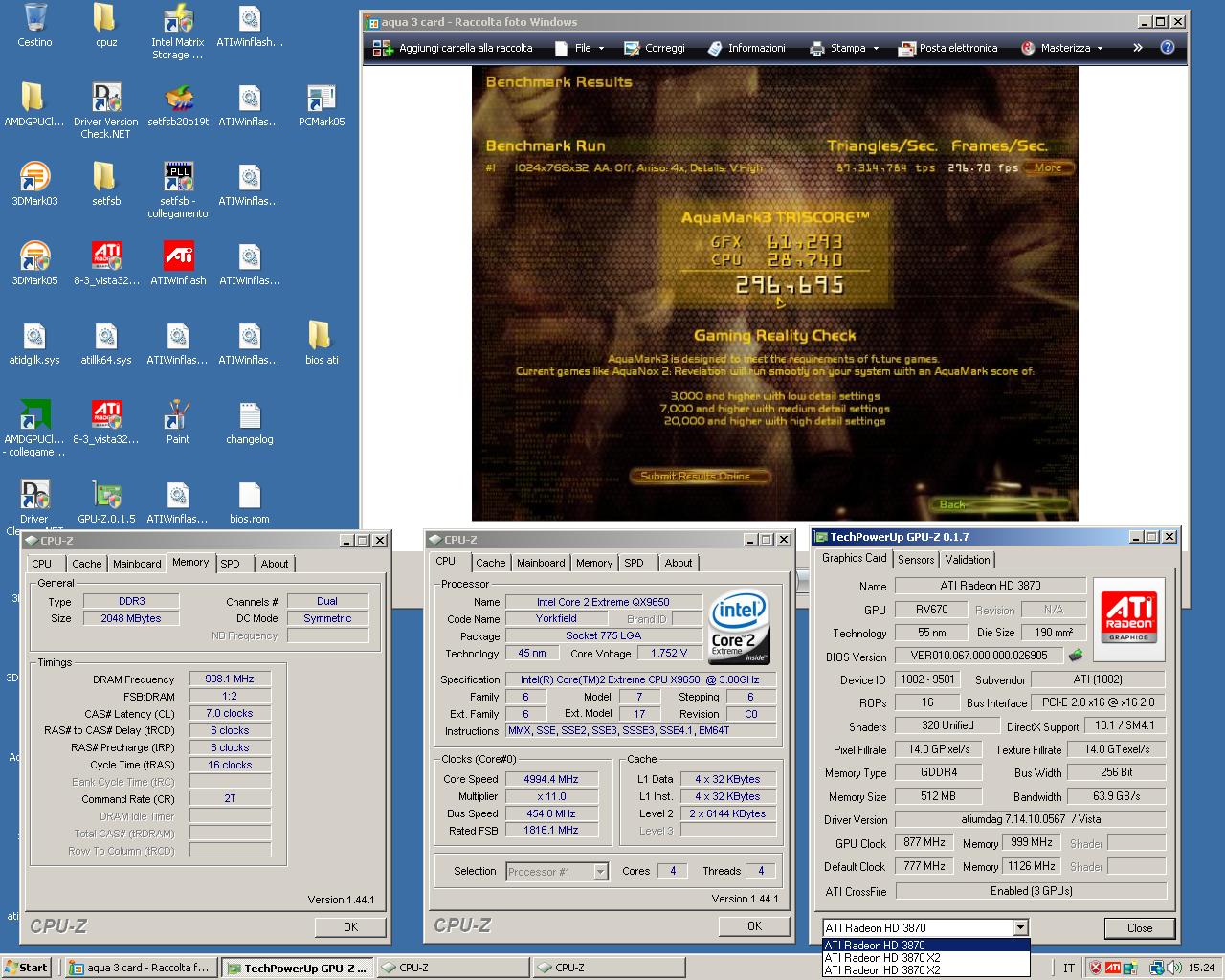
Task: Switch to Sensors tab in GPU-Z
Action: 916,560
